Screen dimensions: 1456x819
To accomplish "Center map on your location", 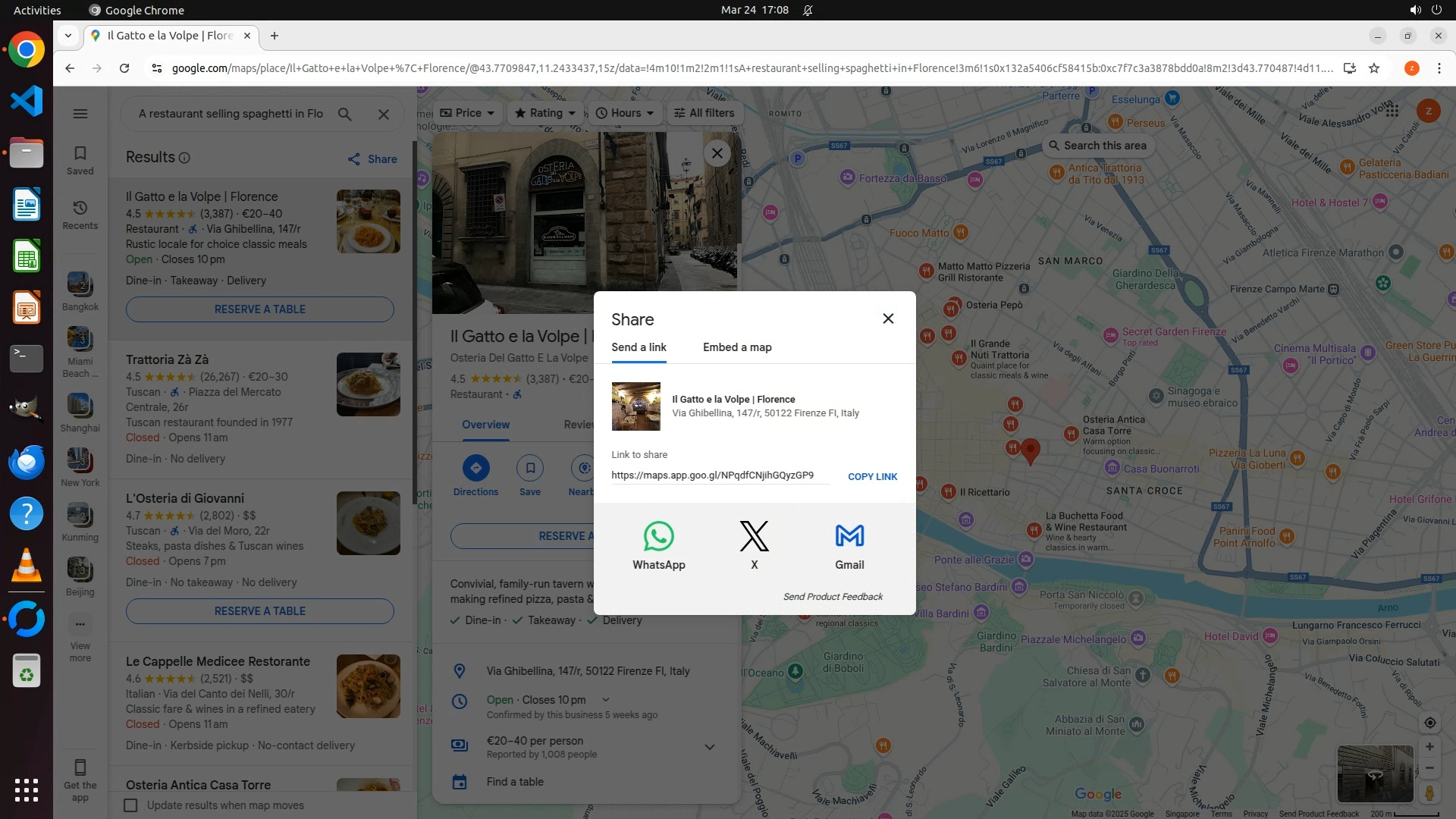I will [x=1429, y=723].
